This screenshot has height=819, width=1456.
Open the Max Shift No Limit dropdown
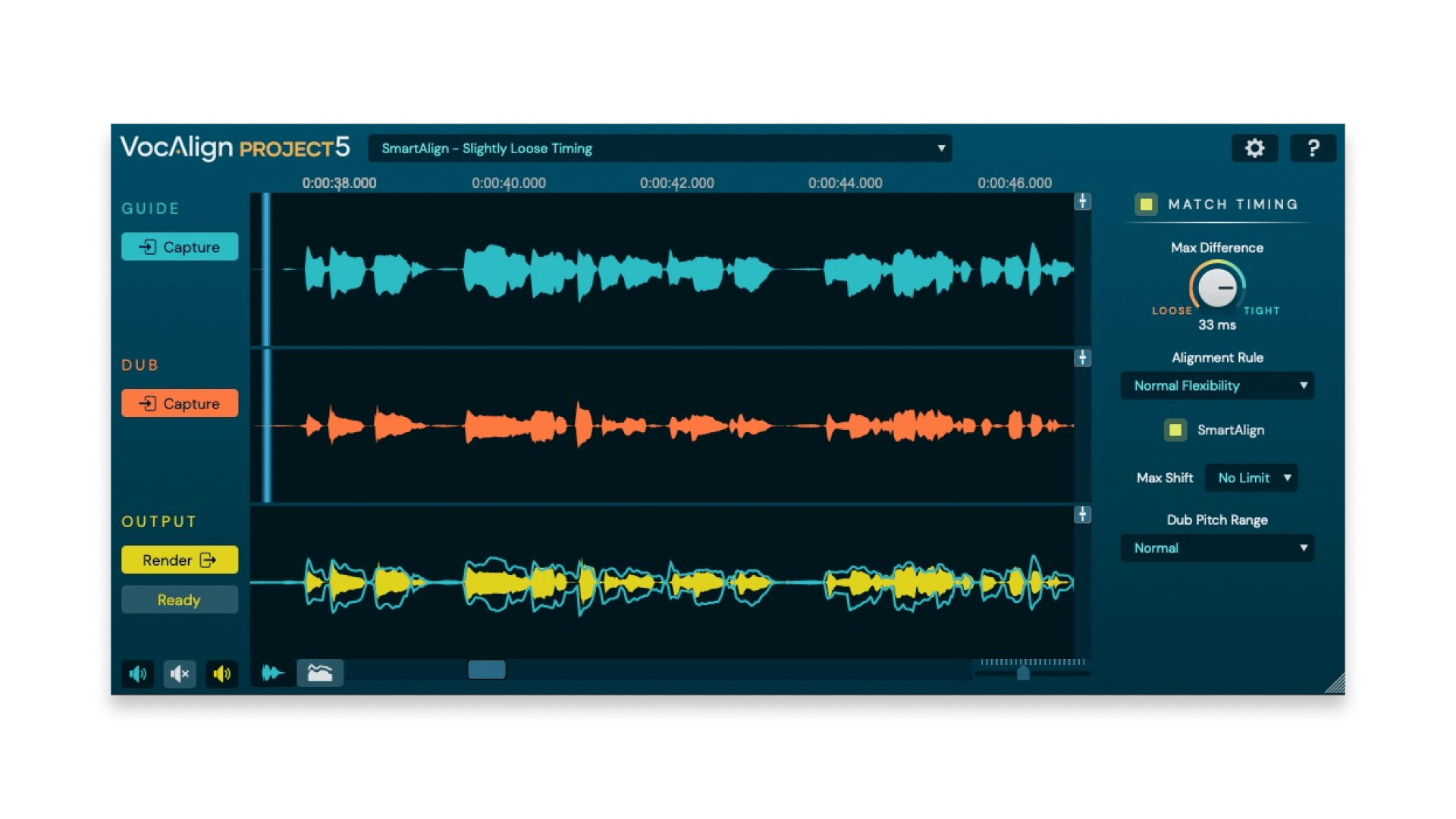tap(1250, 478)
